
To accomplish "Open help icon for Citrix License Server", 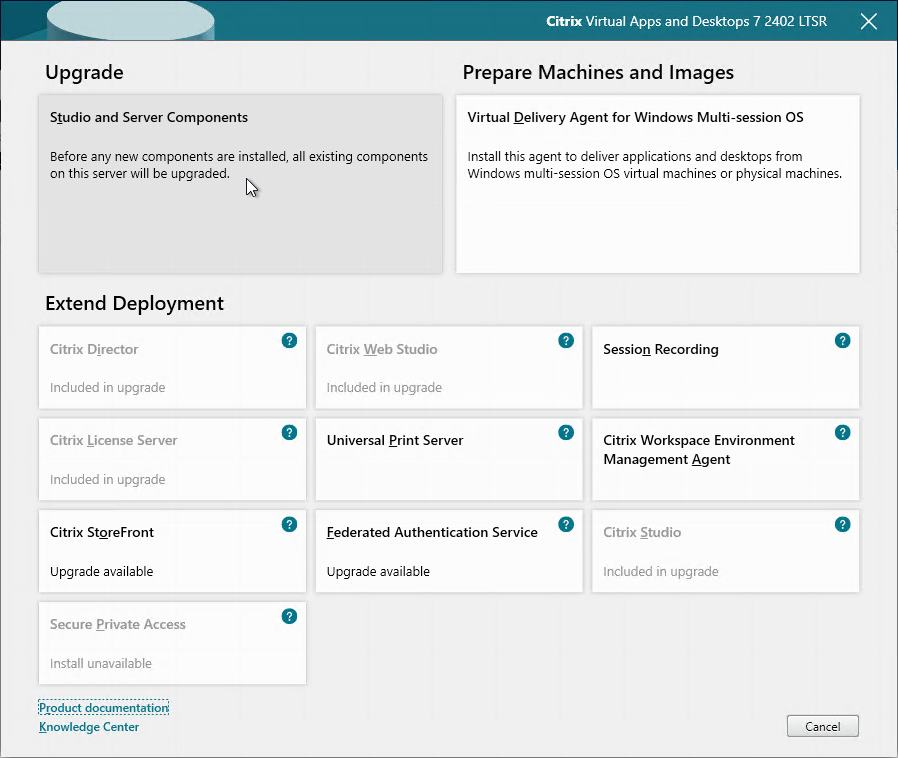I will point(289,432).
